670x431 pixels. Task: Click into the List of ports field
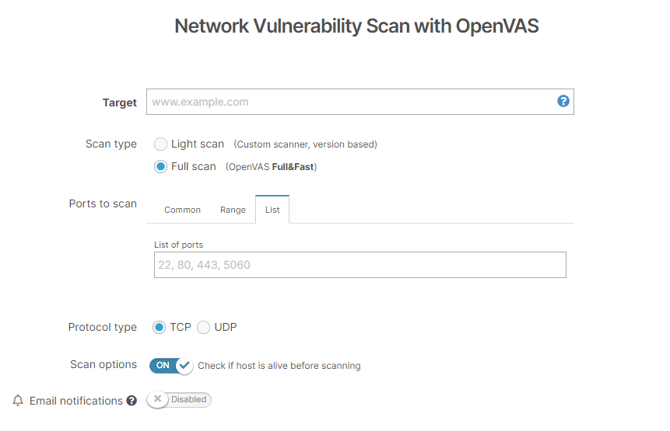click(x=360, y=265)
